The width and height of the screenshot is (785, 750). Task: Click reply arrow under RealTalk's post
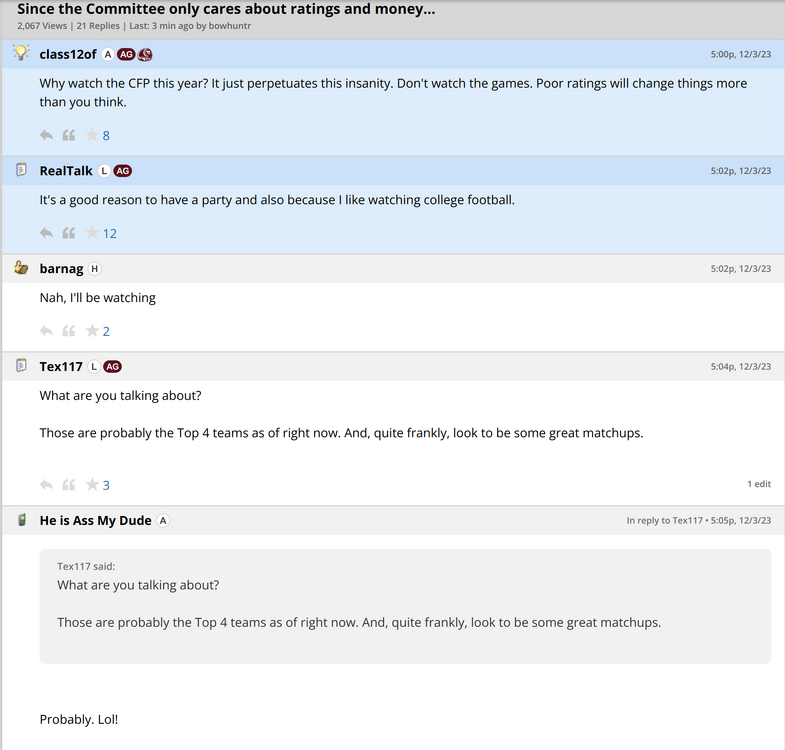[46, 233]
